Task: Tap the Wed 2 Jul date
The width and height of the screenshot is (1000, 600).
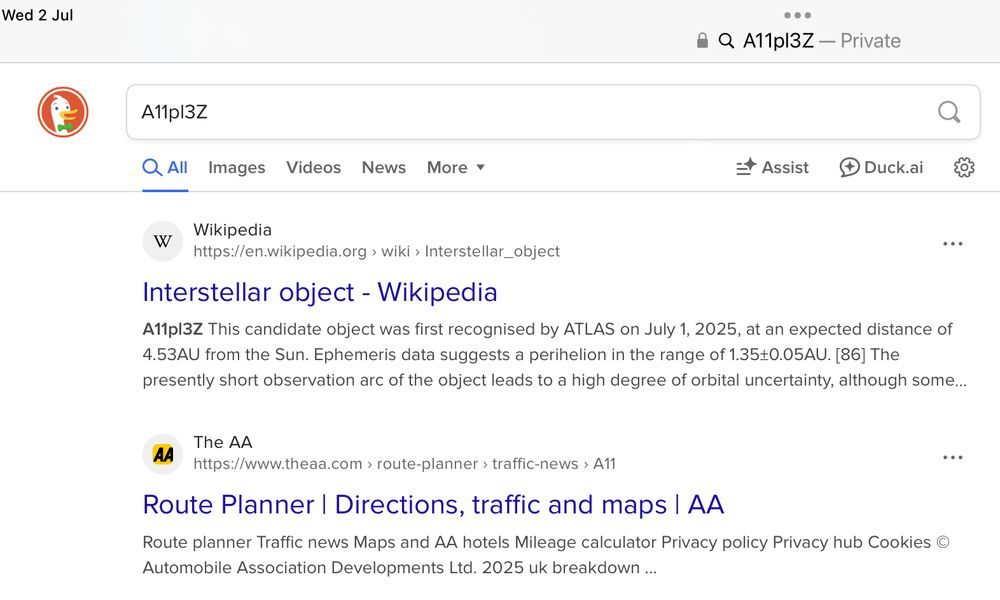Action: (37, 15)
